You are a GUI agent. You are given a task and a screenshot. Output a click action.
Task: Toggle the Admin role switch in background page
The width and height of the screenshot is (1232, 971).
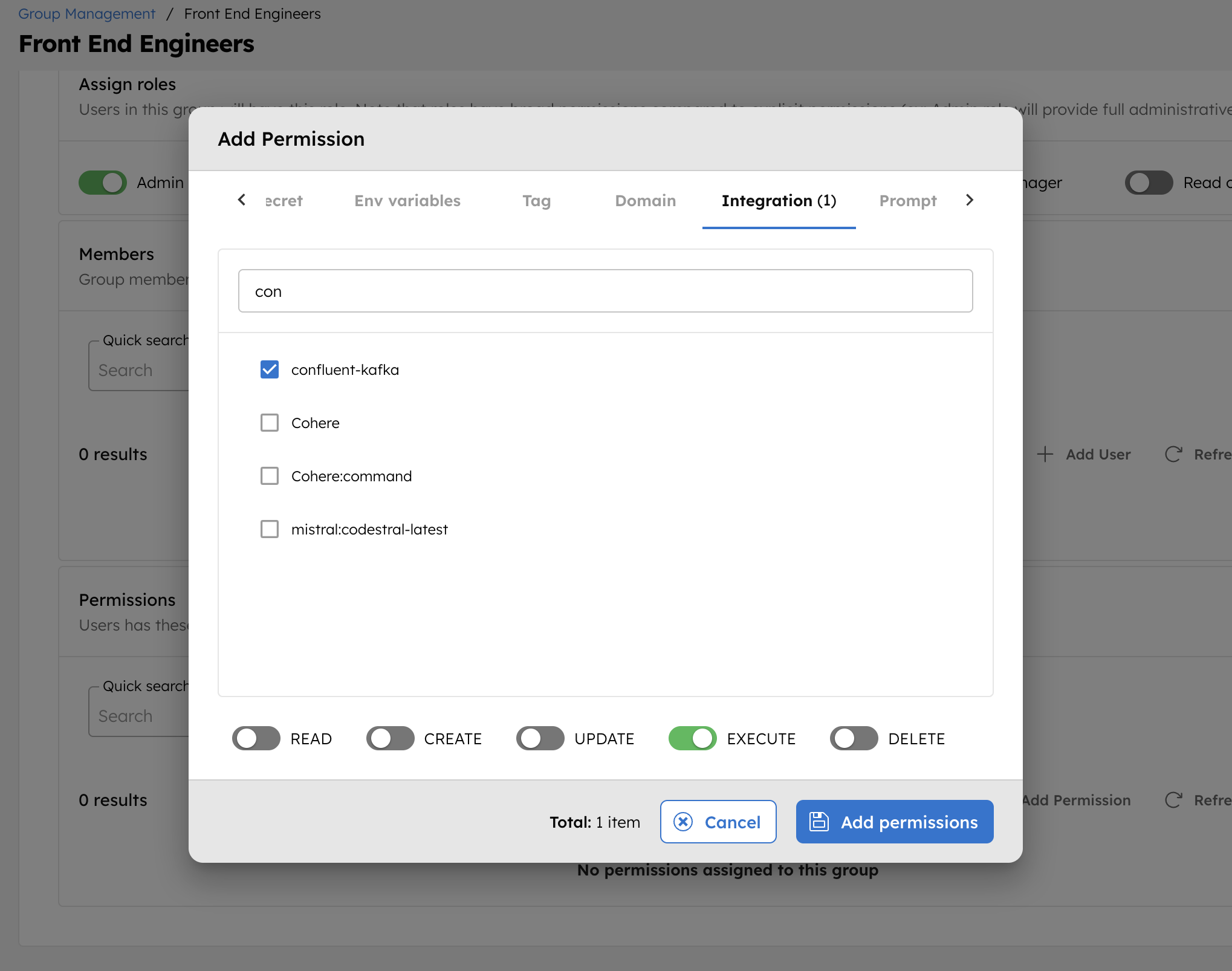click(x=103, y=183)
